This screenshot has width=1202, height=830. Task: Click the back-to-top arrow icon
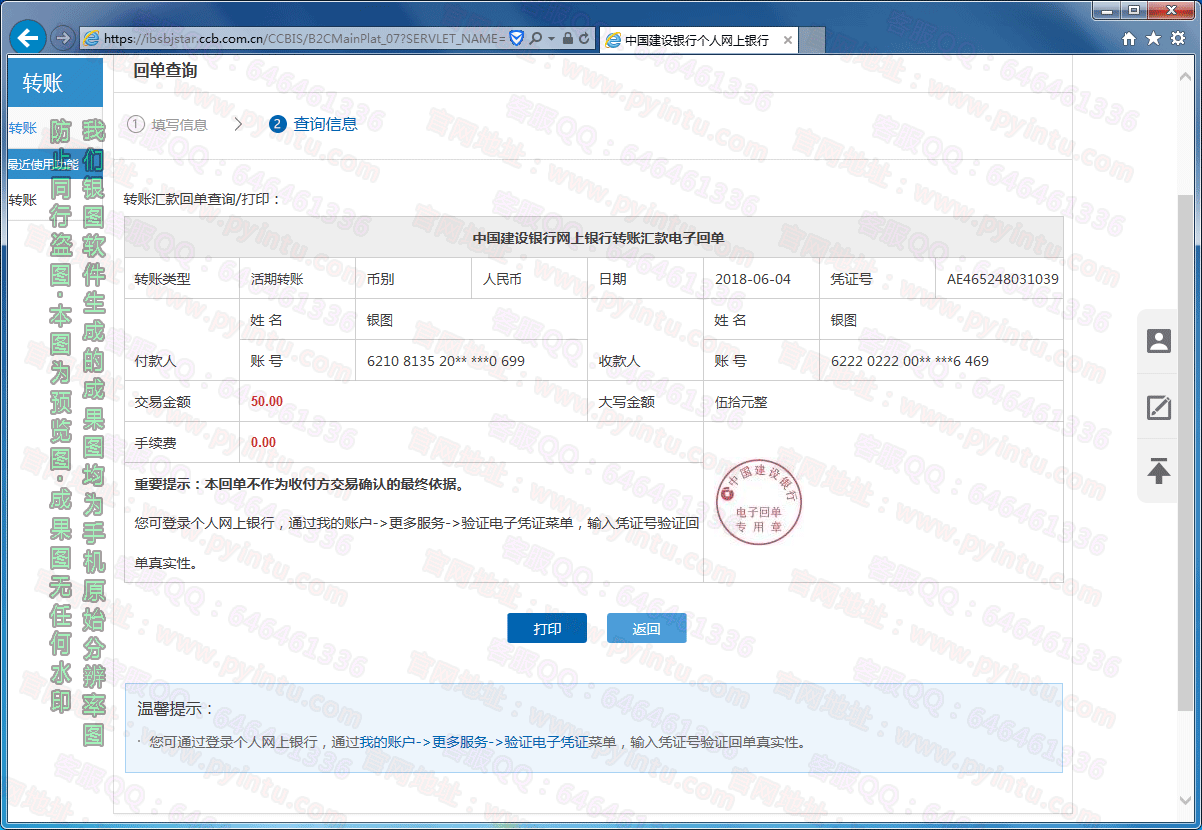coord(1158,470)
